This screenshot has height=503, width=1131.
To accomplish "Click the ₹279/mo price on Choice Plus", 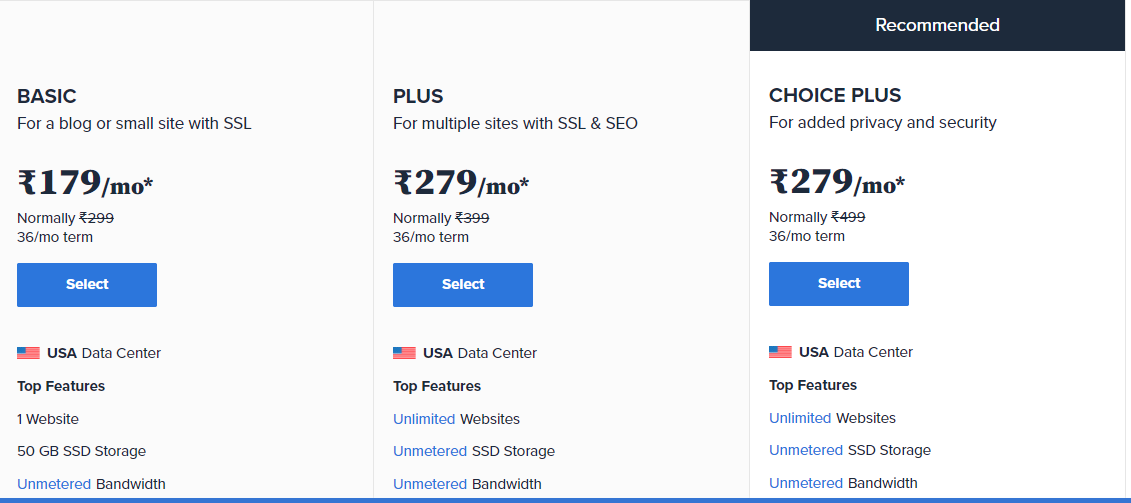I will coord(837,183).
